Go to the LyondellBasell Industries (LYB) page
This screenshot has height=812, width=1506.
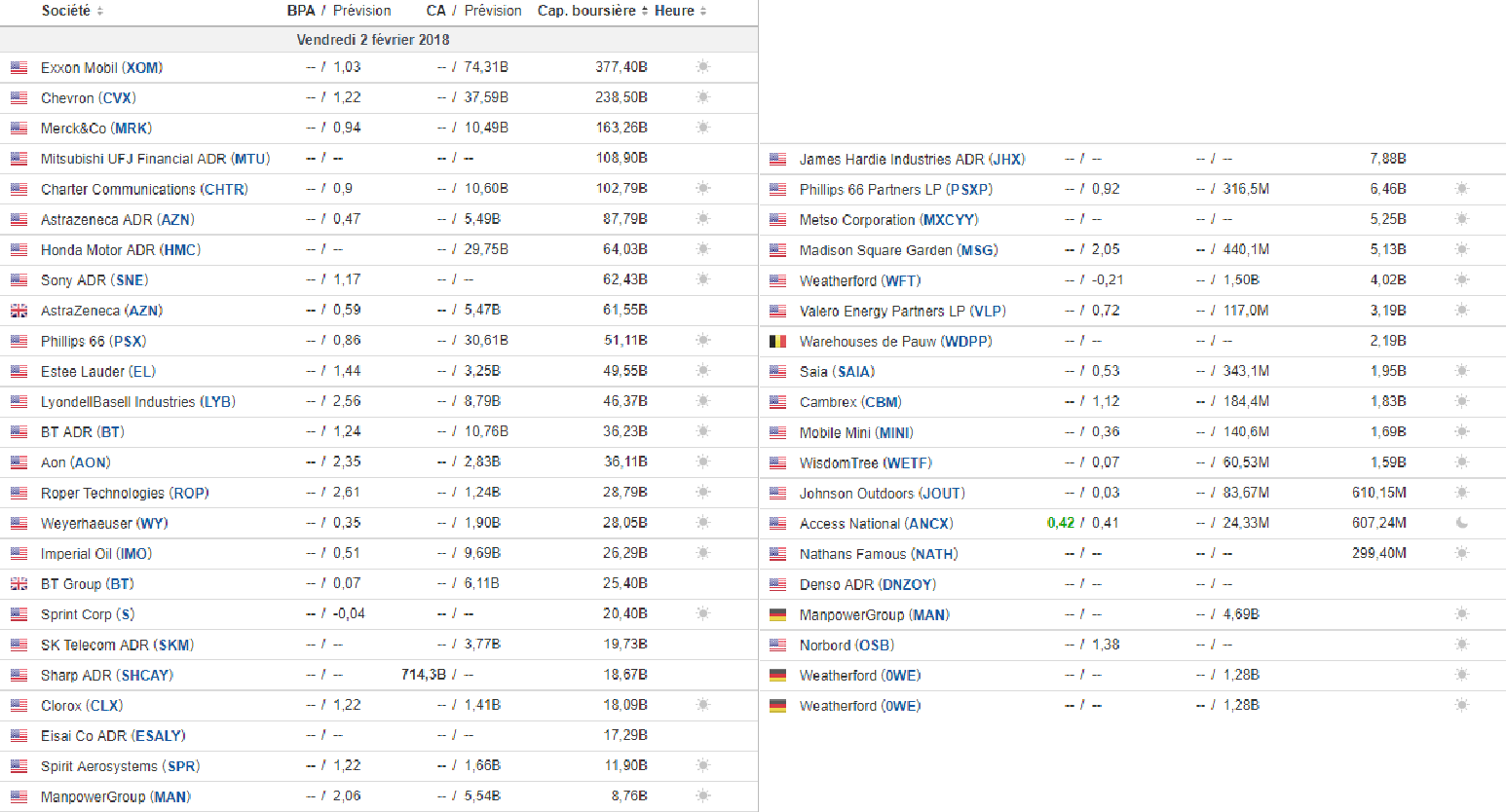[x=138, y=401]
